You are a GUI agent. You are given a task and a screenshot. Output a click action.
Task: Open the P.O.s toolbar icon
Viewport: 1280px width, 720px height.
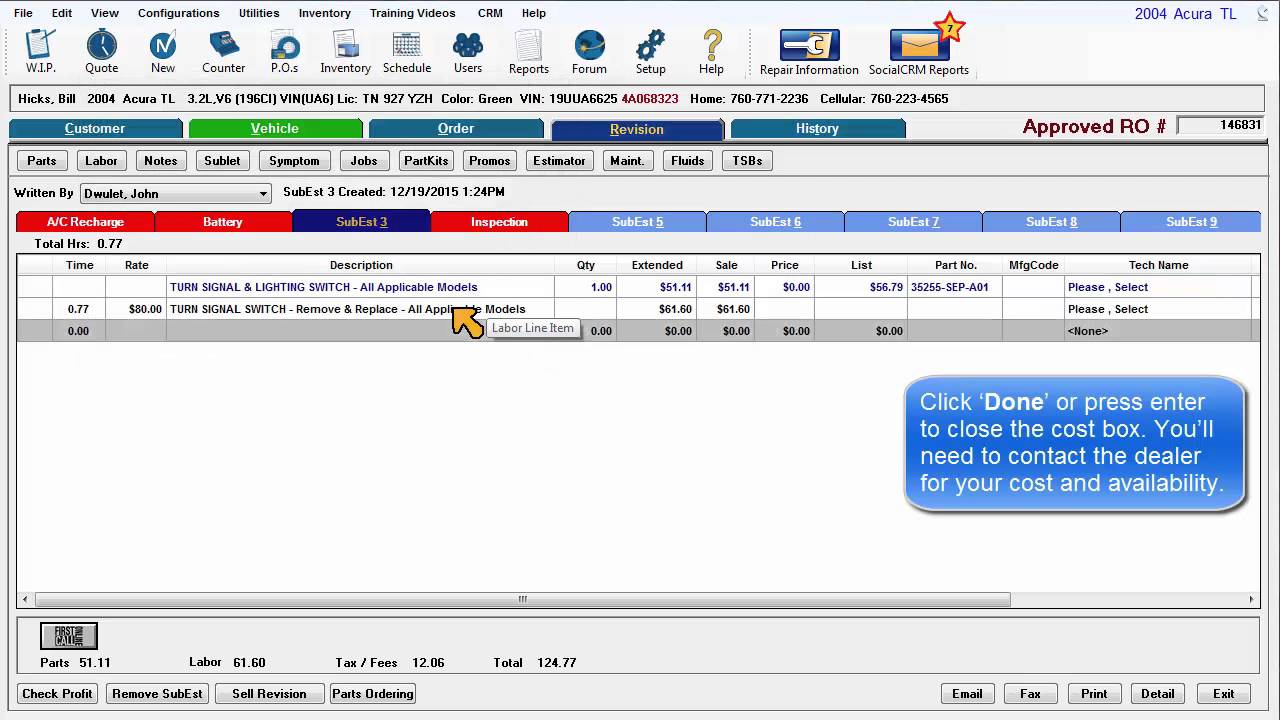coord(284,51)
